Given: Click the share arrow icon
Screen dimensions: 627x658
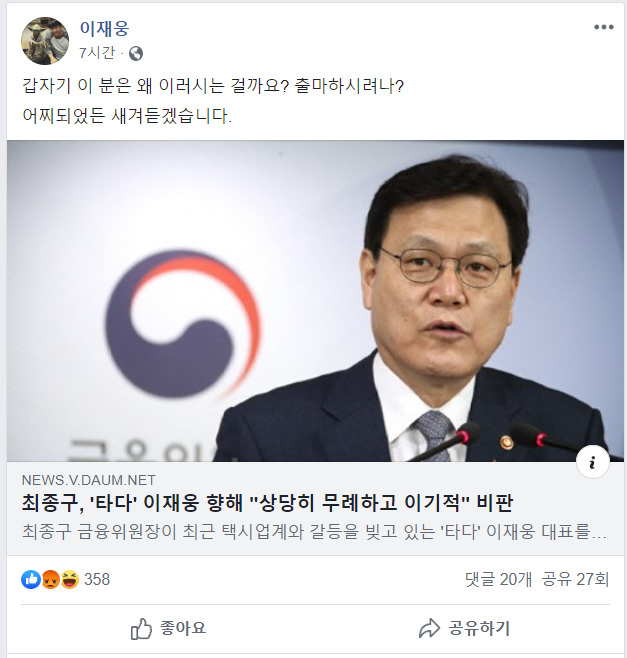Looking at the screenshot, I should pyautogui.click(x=429, y=629).
